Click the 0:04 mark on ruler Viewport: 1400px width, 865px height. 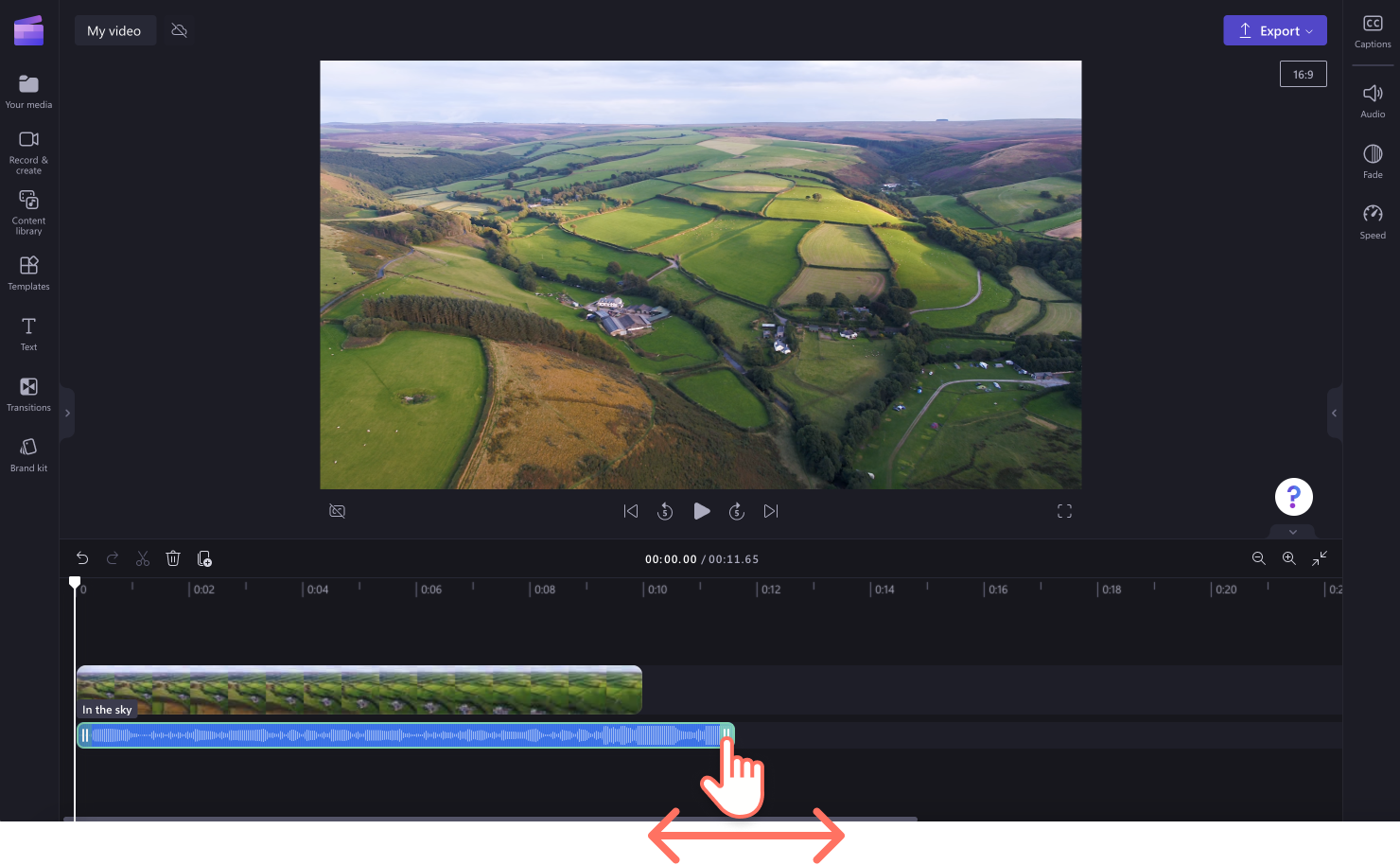tap(318, 590)
